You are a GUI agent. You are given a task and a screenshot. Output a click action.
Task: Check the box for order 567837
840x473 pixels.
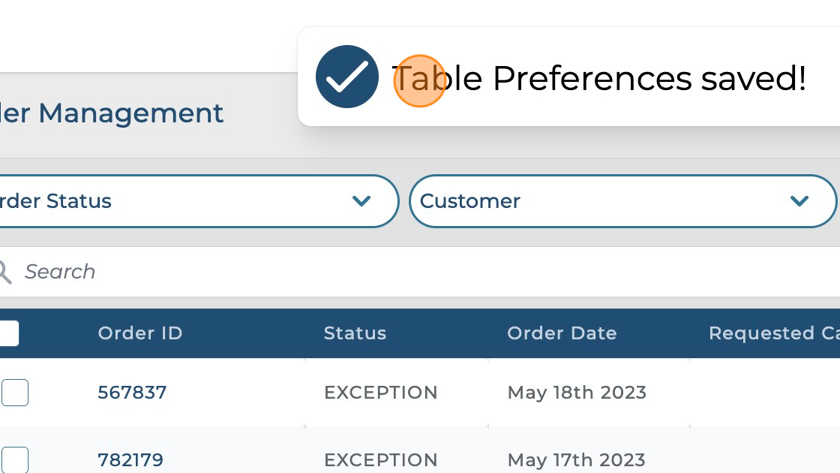(15, 392)
